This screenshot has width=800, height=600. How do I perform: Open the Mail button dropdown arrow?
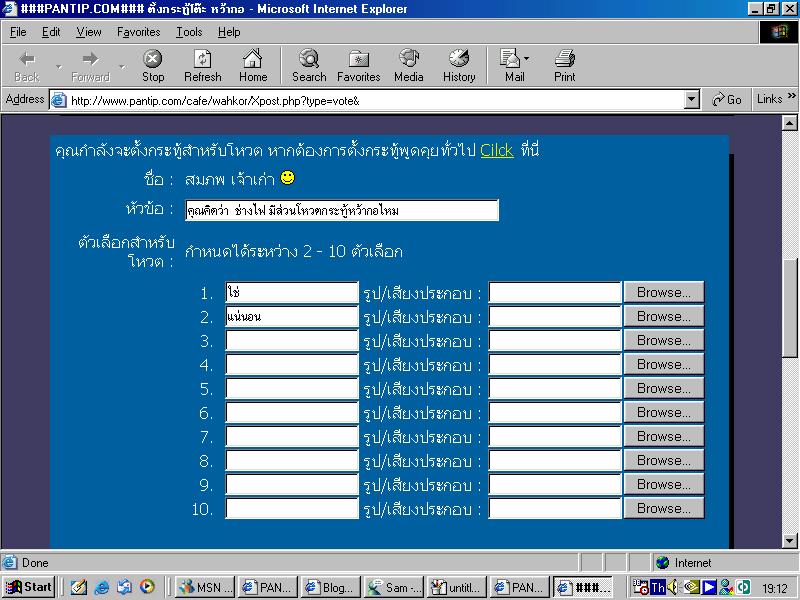[x=527, y=59]
